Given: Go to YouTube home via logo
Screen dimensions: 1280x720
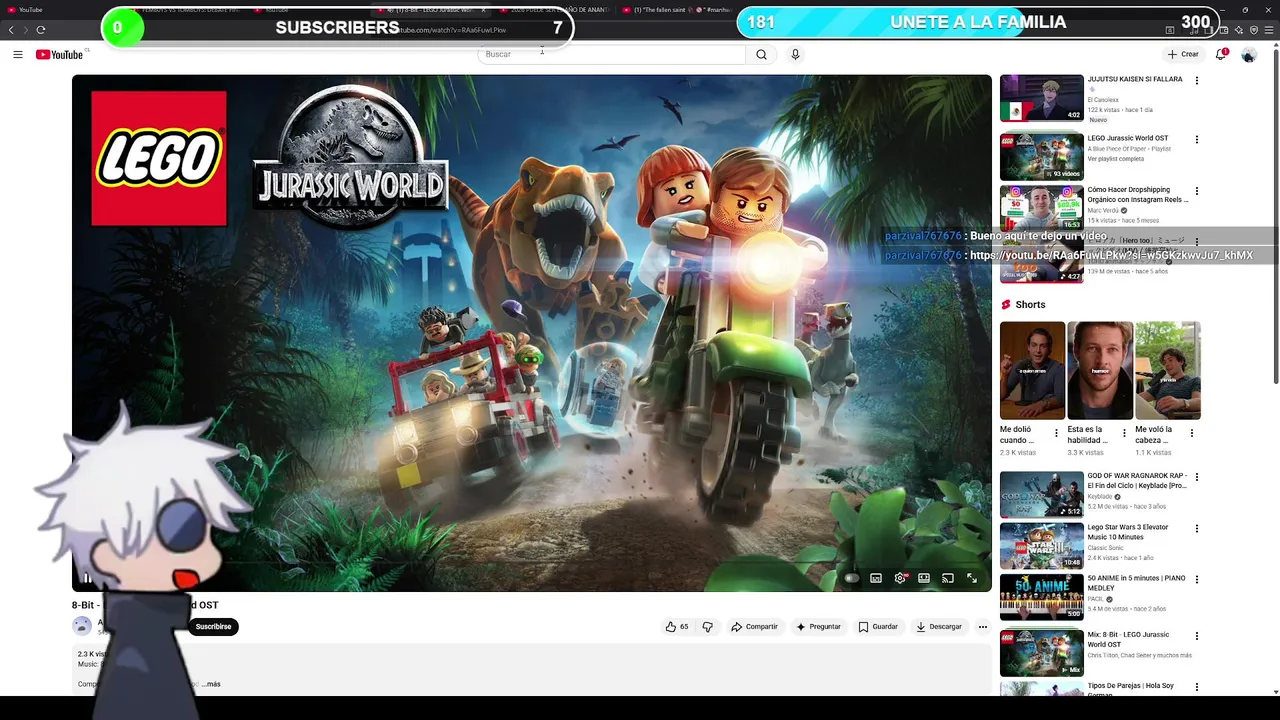Looking at the screenshot, I should [60, 54].
